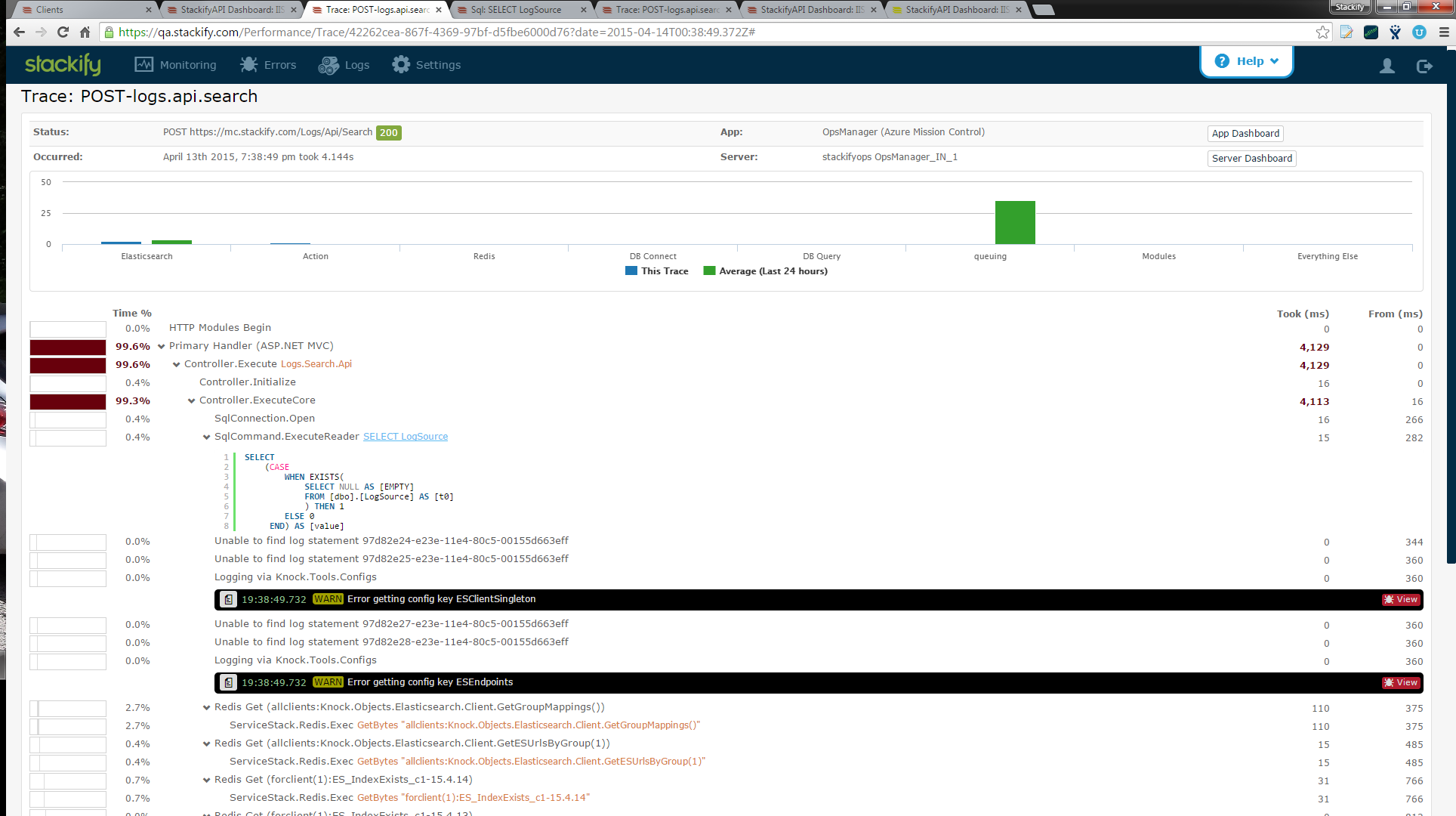Click the Stackify logo
Screen dimensions: 1456x816
click(63, 64)
